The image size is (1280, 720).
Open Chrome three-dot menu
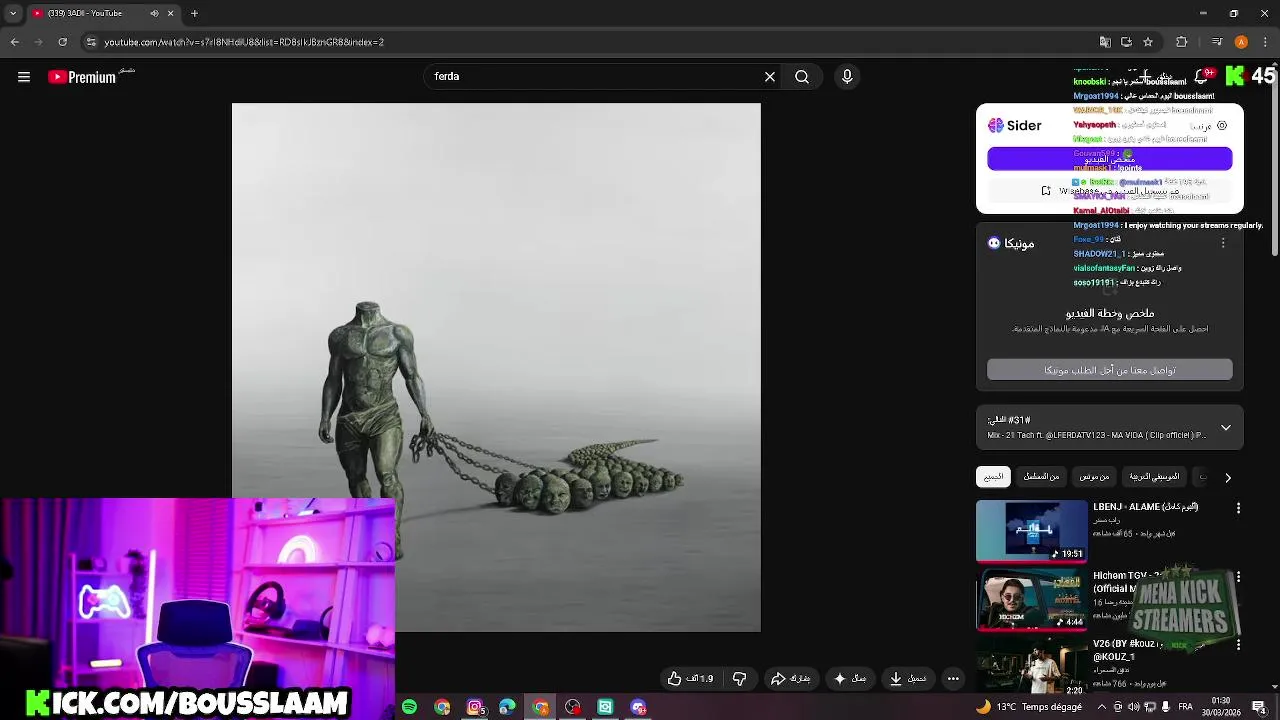click(x=1264, y=42)
